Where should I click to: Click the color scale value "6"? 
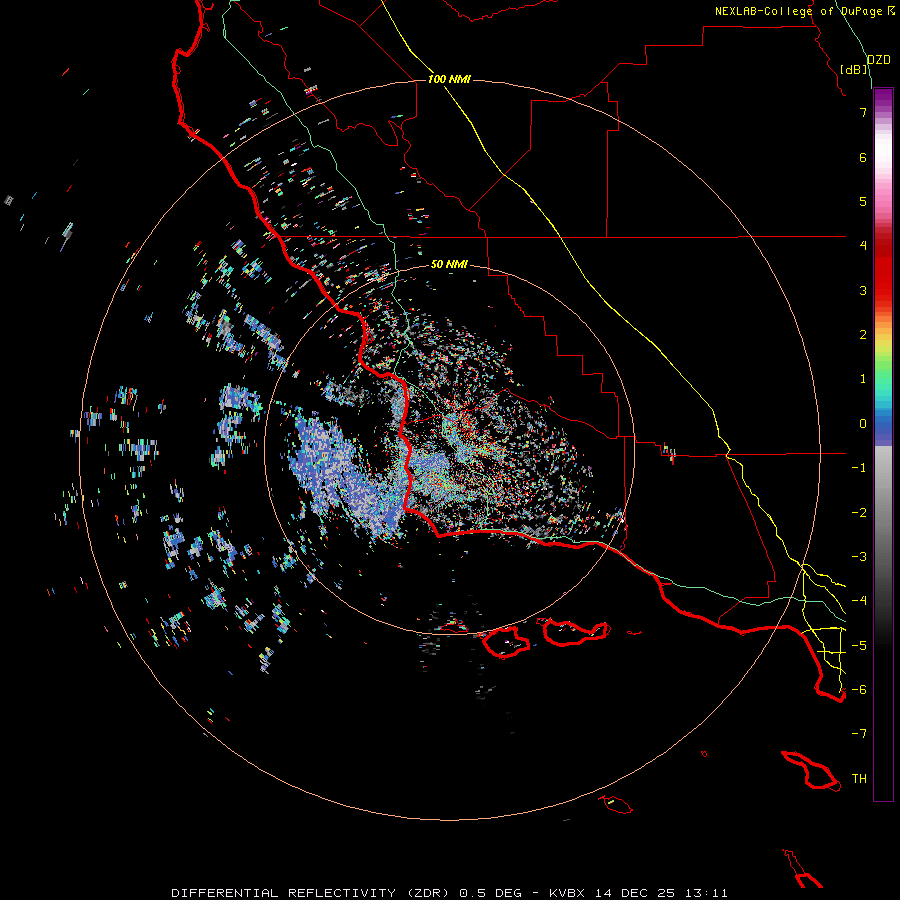[863, 157]
